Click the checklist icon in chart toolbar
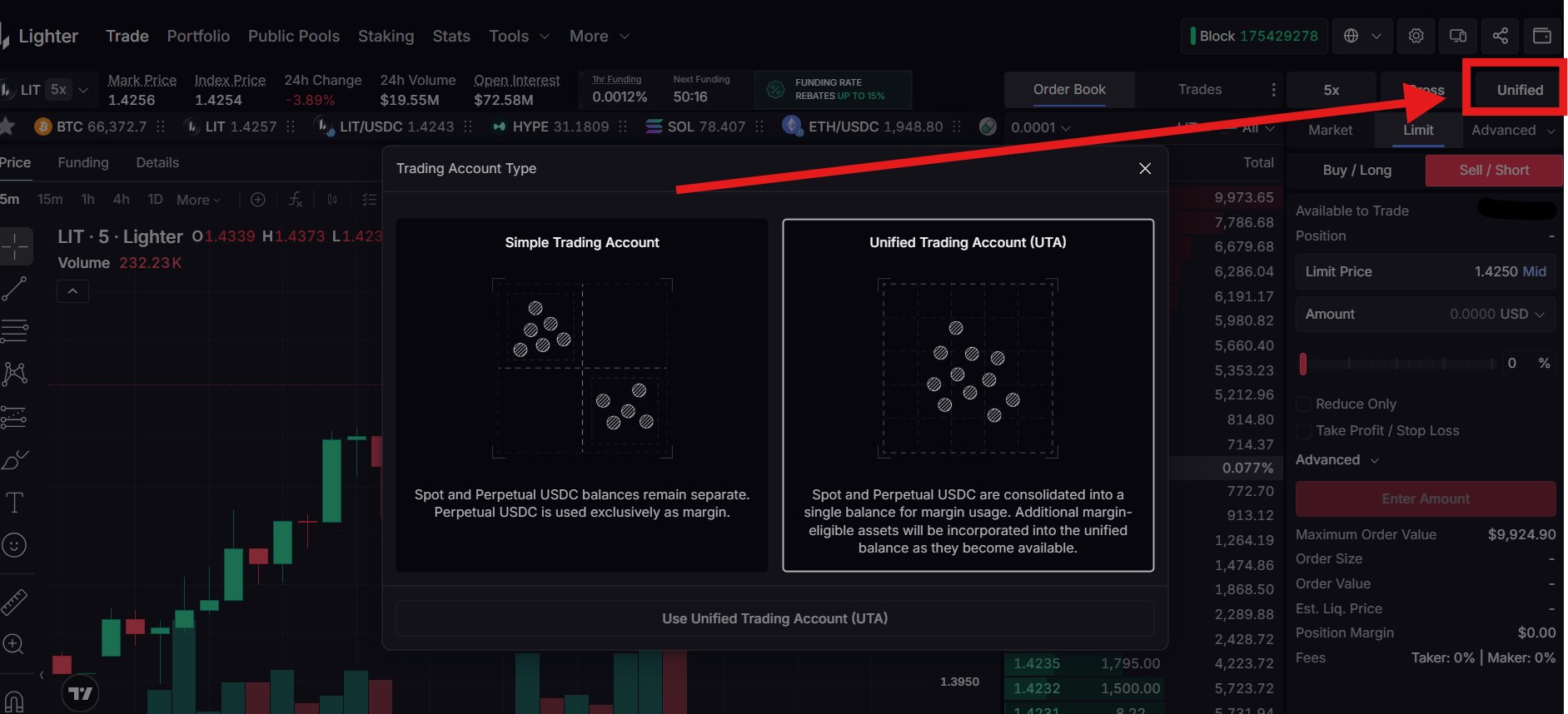1568x714 pixels. pos(370,200)
